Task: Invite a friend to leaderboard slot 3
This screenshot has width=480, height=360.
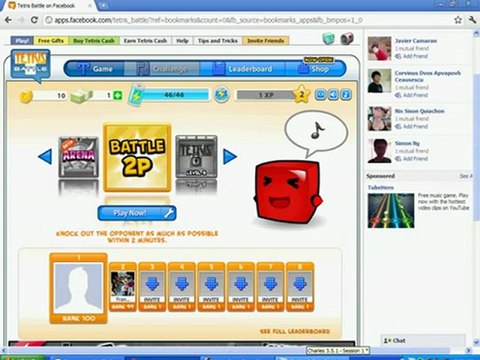Action: click(152, 287)
